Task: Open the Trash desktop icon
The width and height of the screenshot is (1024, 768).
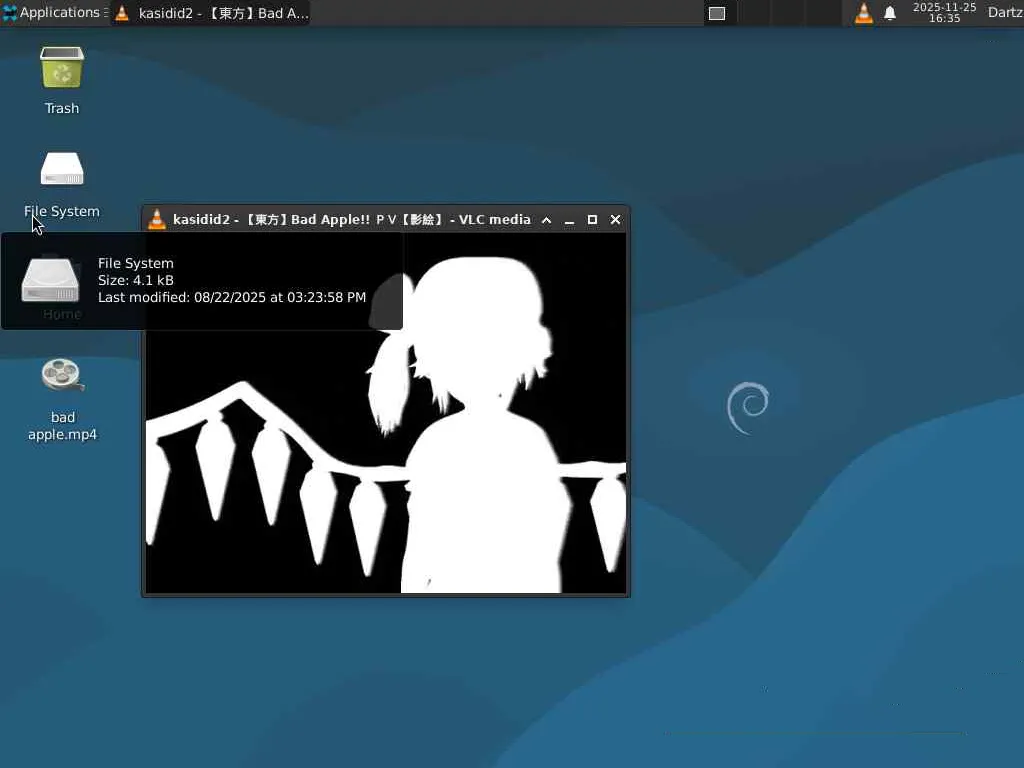Action: coord(62,67)
